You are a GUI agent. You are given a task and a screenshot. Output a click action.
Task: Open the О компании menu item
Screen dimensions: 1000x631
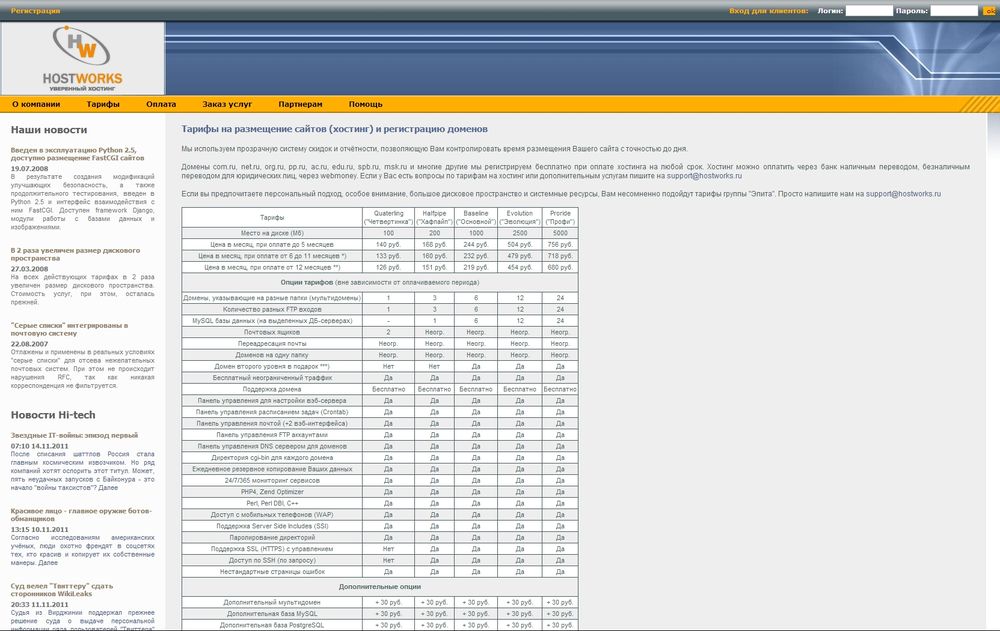(36, 104)
